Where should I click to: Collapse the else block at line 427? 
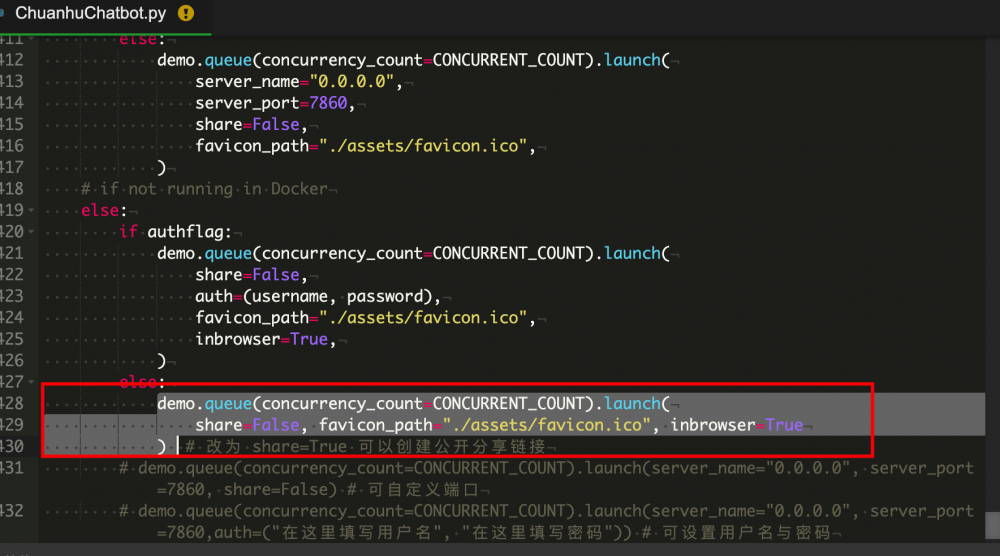pyautogui.click(x=32, y=382)
